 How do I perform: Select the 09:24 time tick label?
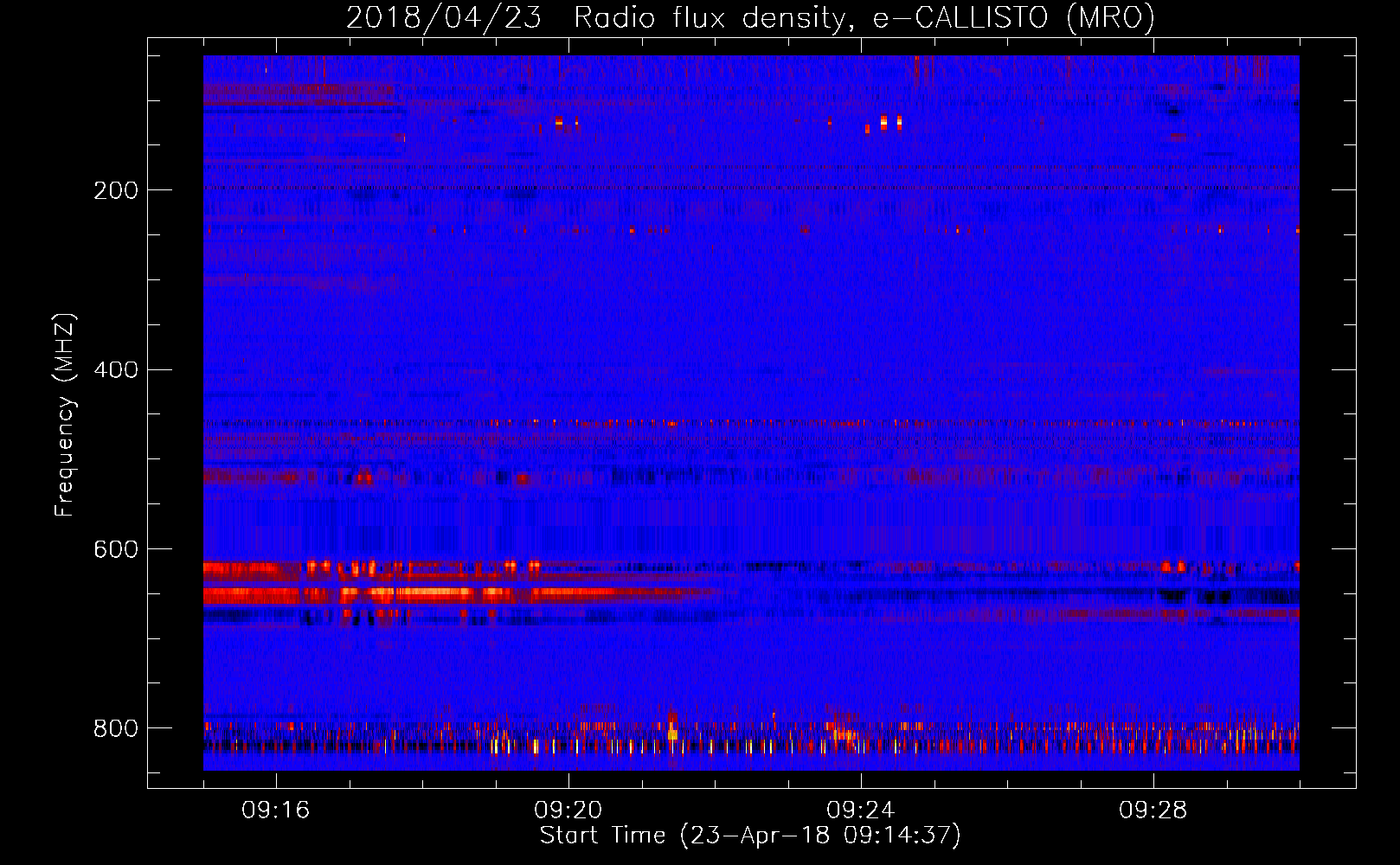pos(861,811)
